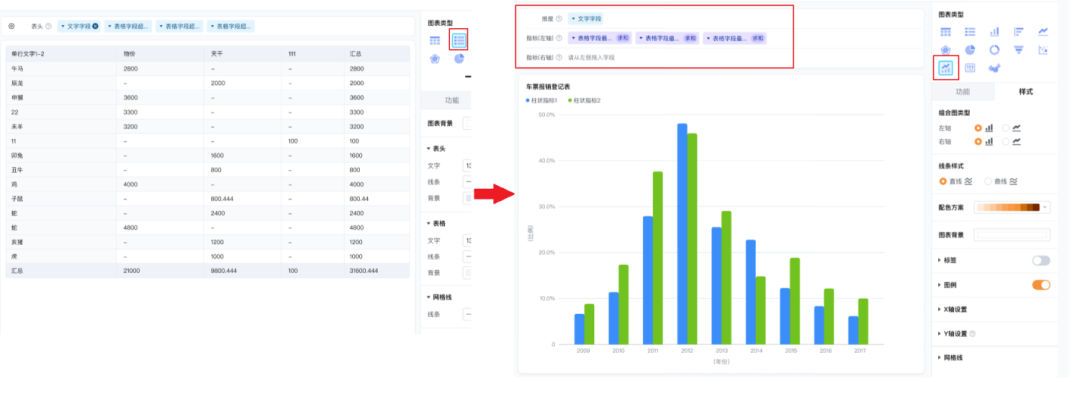1080x399 pixels.
Task: Set 左轴 to line chart radio
Action: tap(1005, 127)
